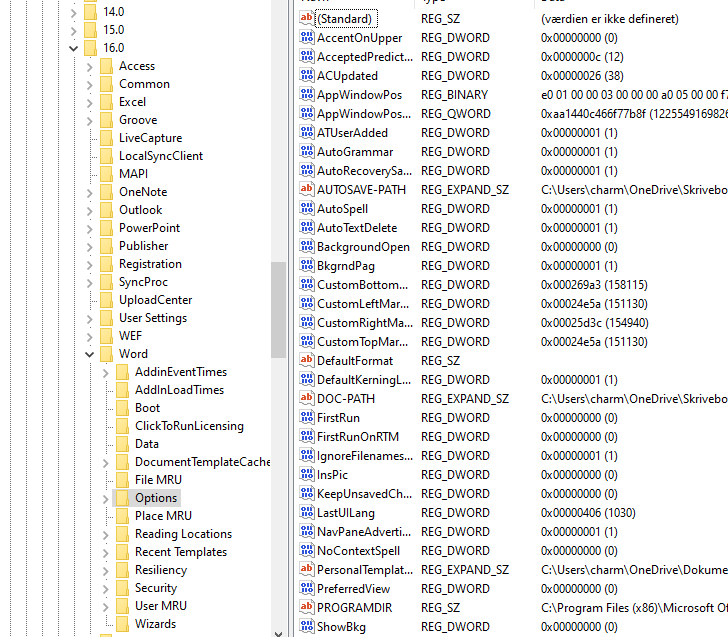Expand the 15.0 key

tap(73, 31)
